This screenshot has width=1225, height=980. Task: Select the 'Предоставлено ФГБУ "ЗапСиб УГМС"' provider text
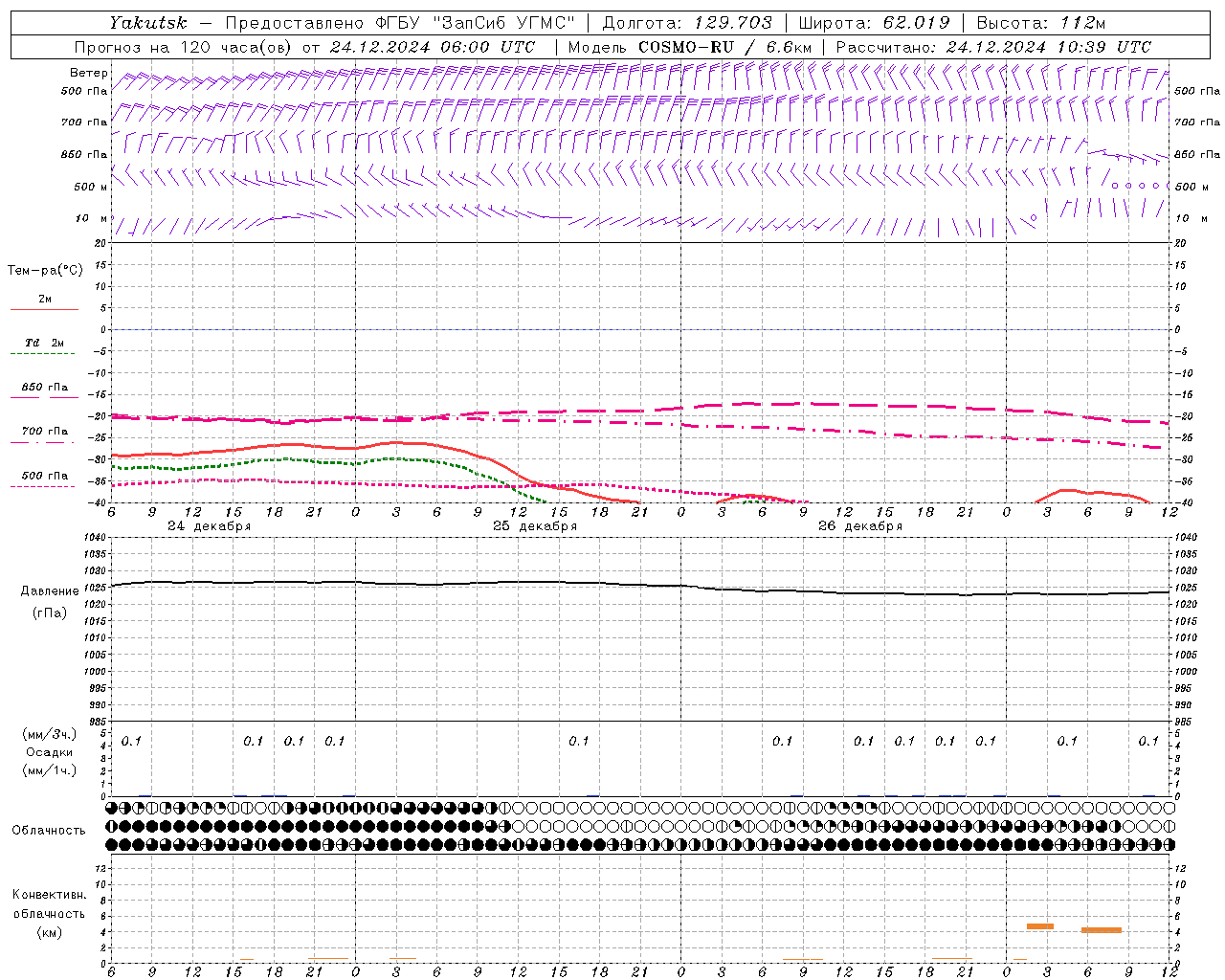[x=399, y=23]
